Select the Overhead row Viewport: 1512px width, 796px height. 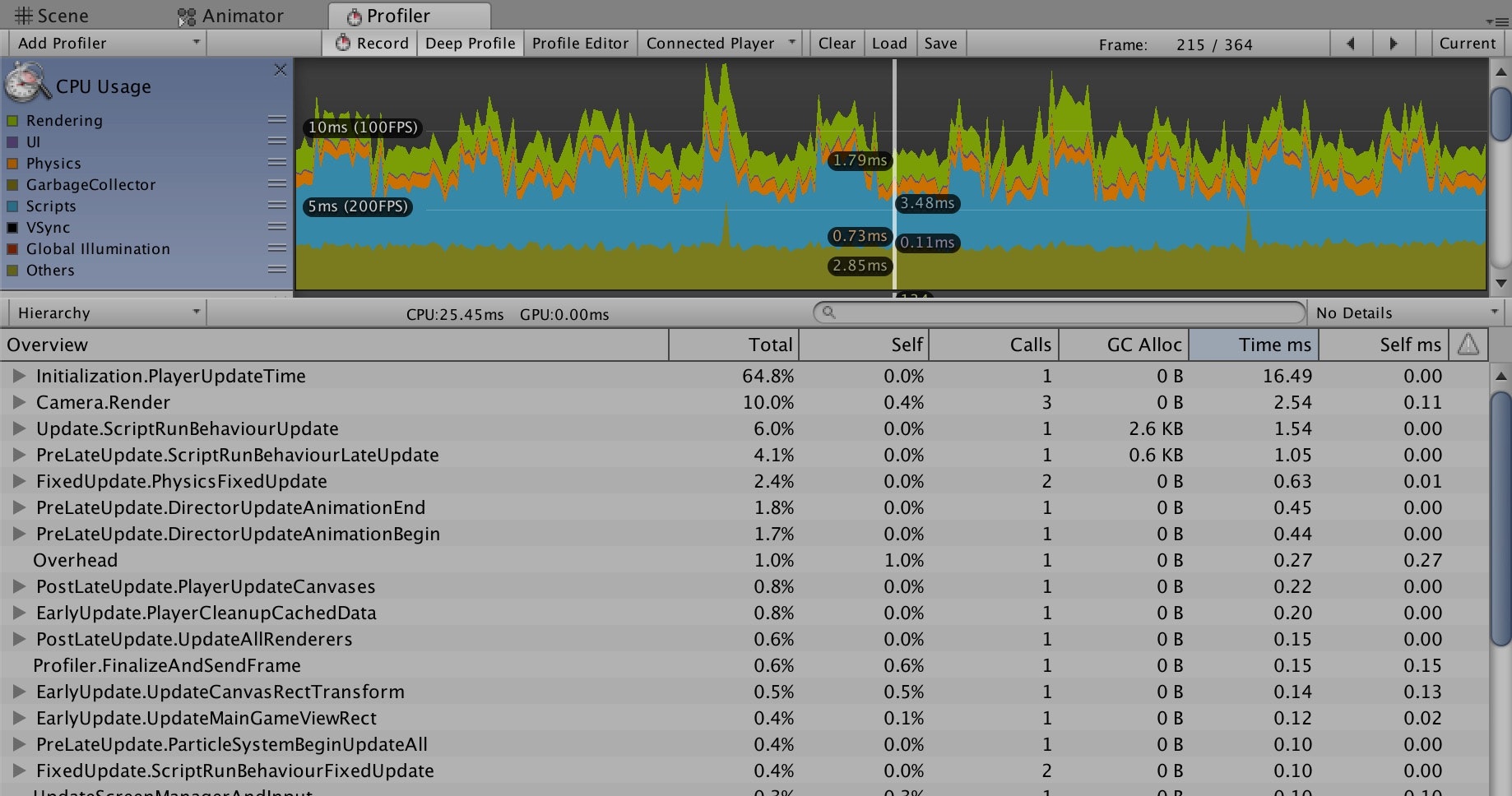(x=744, y=560)
